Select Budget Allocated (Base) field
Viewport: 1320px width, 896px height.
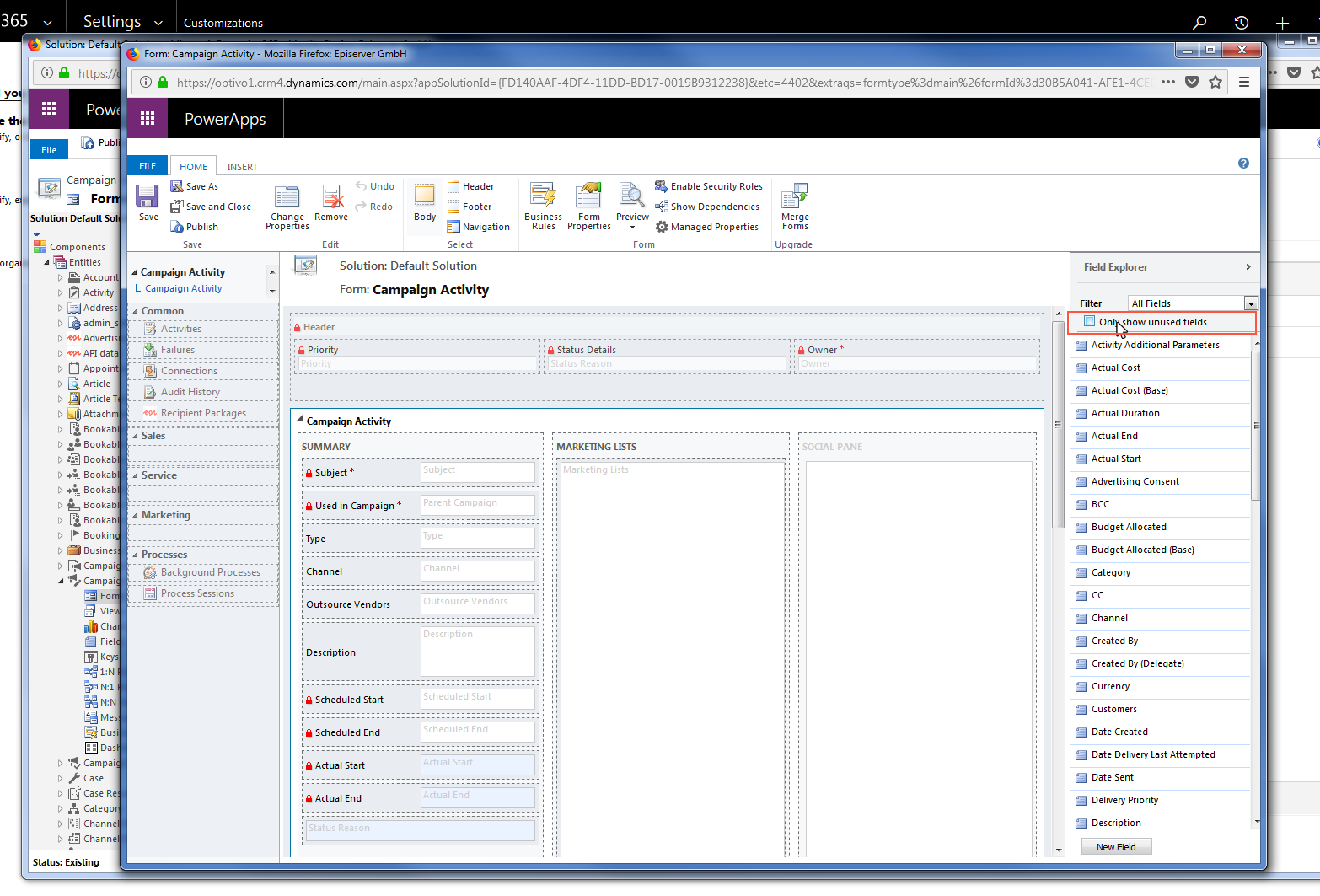click(1161, 550)
